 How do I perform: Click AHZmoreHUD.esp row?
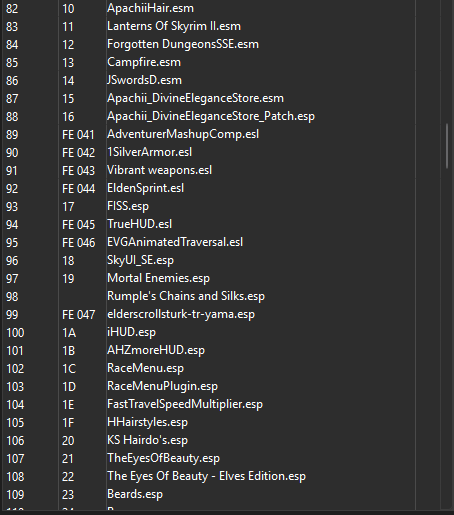pyautogui.click(x=156, y=350)
